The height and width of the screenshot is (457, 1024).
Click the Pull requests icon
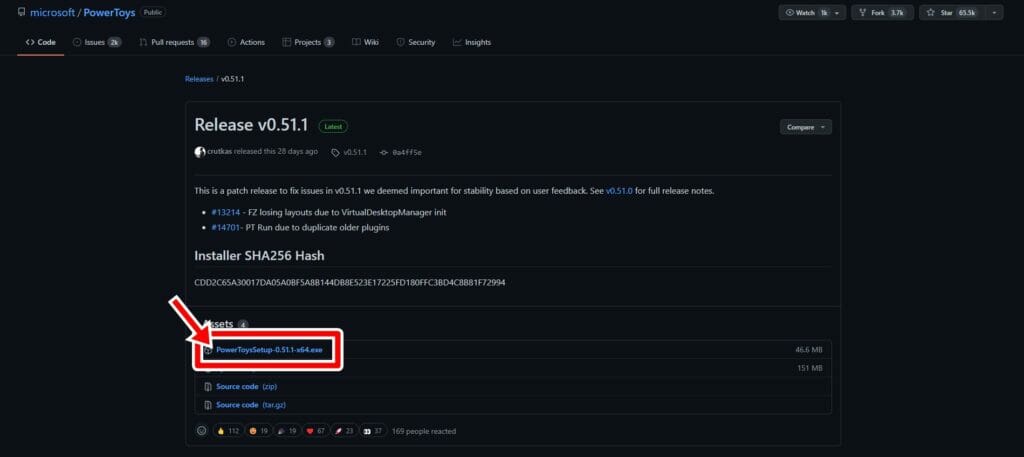(x=143, y=42)
